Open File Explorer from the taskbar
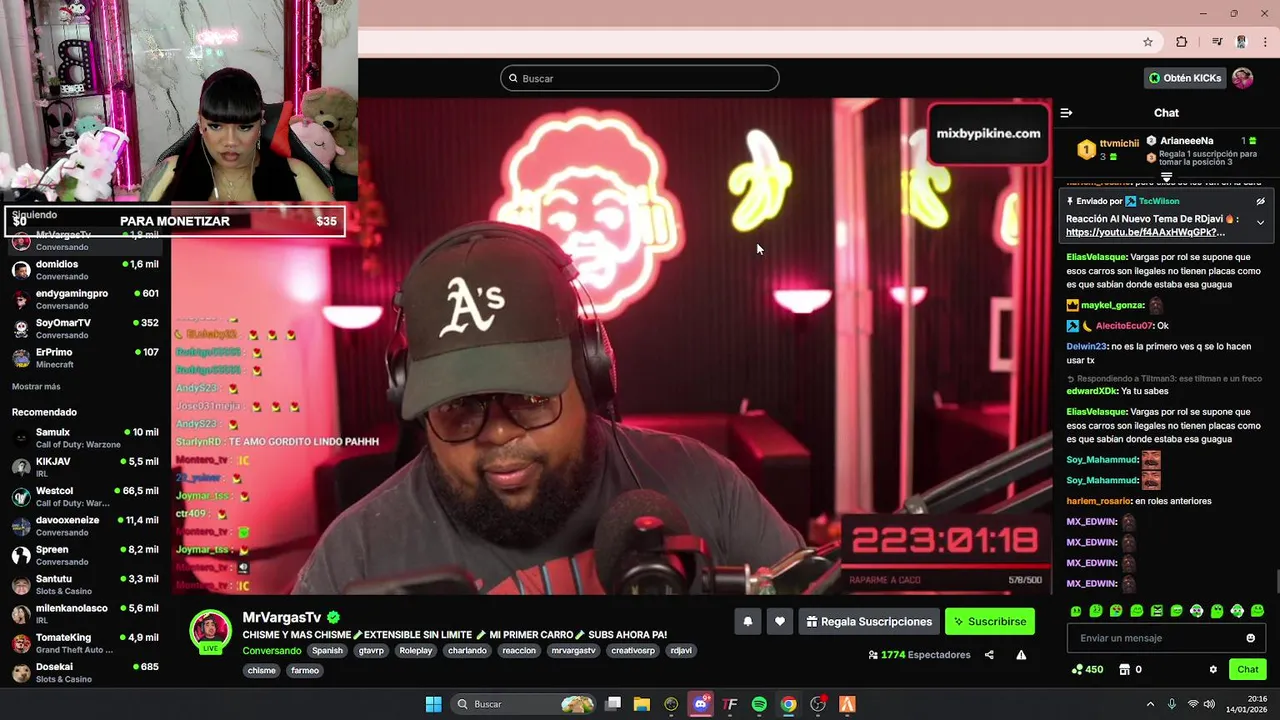1280x720 pixels. [x=642, y=704]
